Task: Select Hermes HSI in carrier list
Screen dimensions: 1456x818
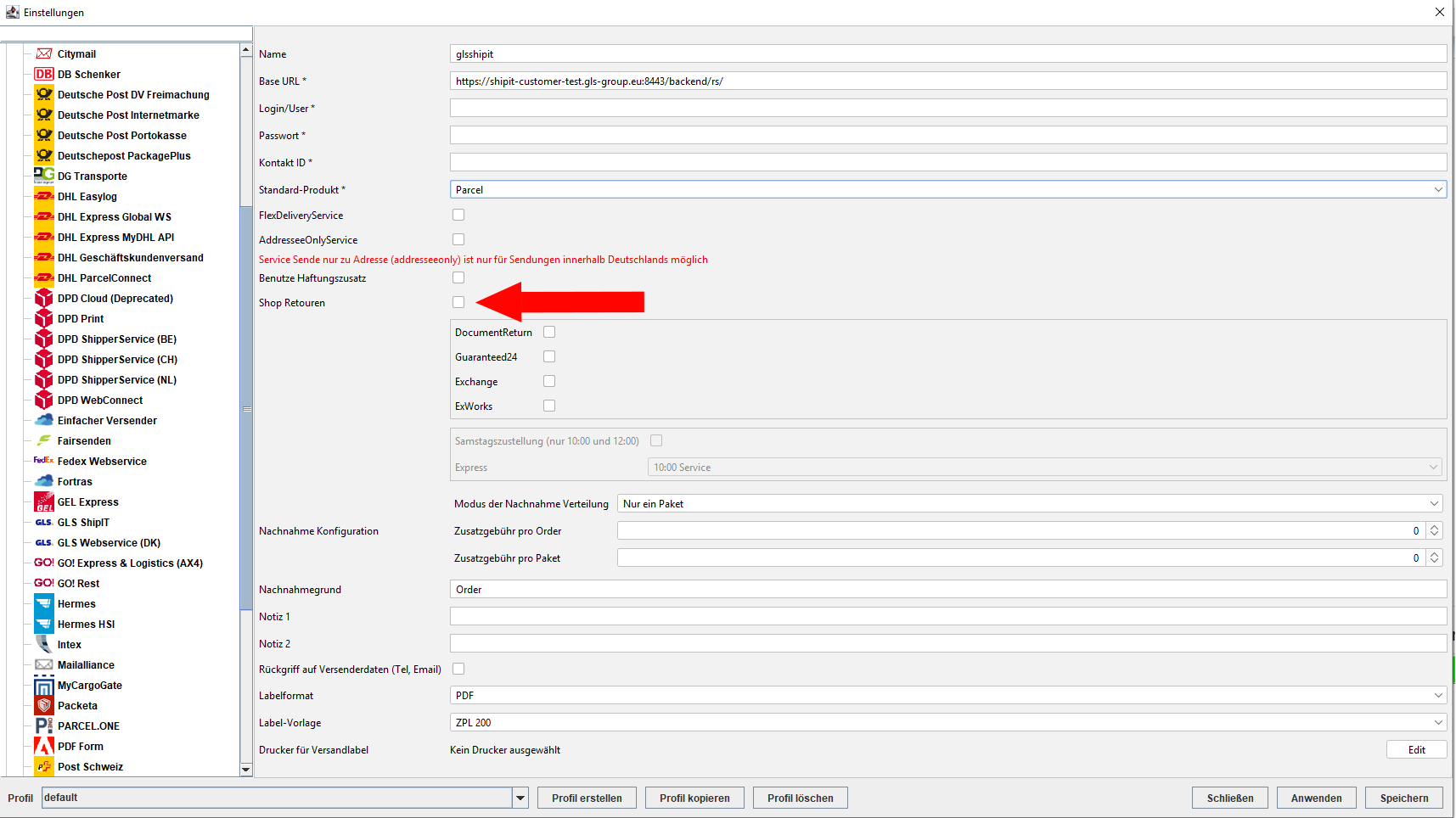Action: [86, 624]
